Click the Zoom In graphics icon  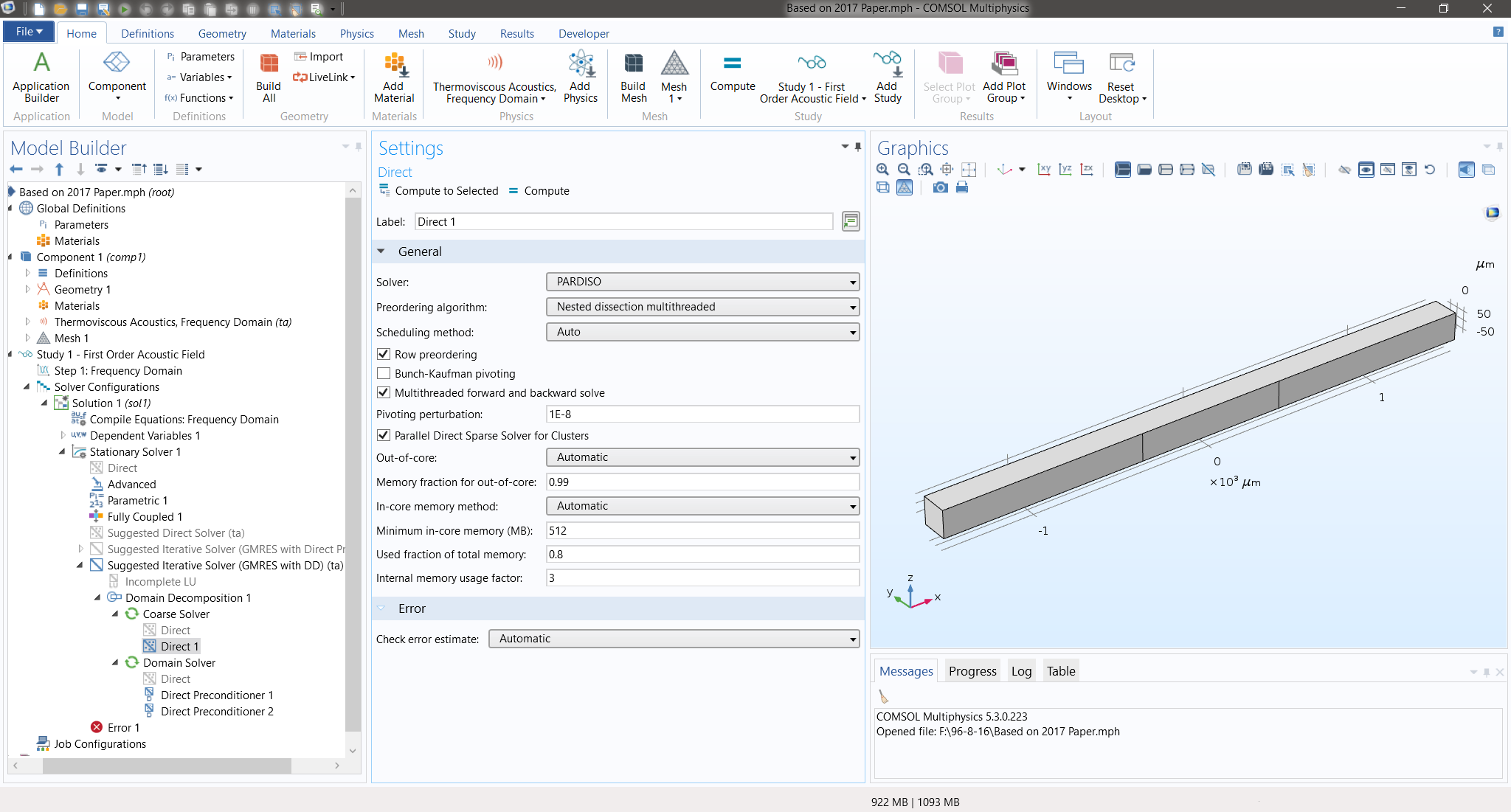[x=882, y=170]
